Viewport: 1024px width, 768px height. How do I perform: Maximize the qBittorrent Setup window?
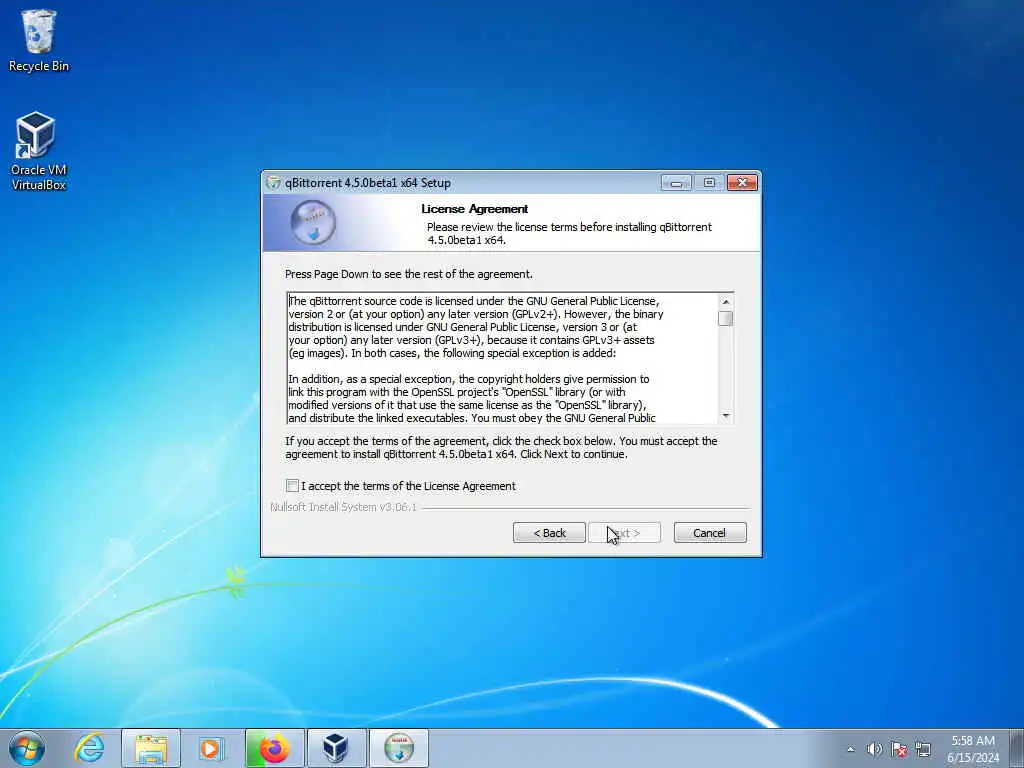pyautogui.click(x=709, y=183)
